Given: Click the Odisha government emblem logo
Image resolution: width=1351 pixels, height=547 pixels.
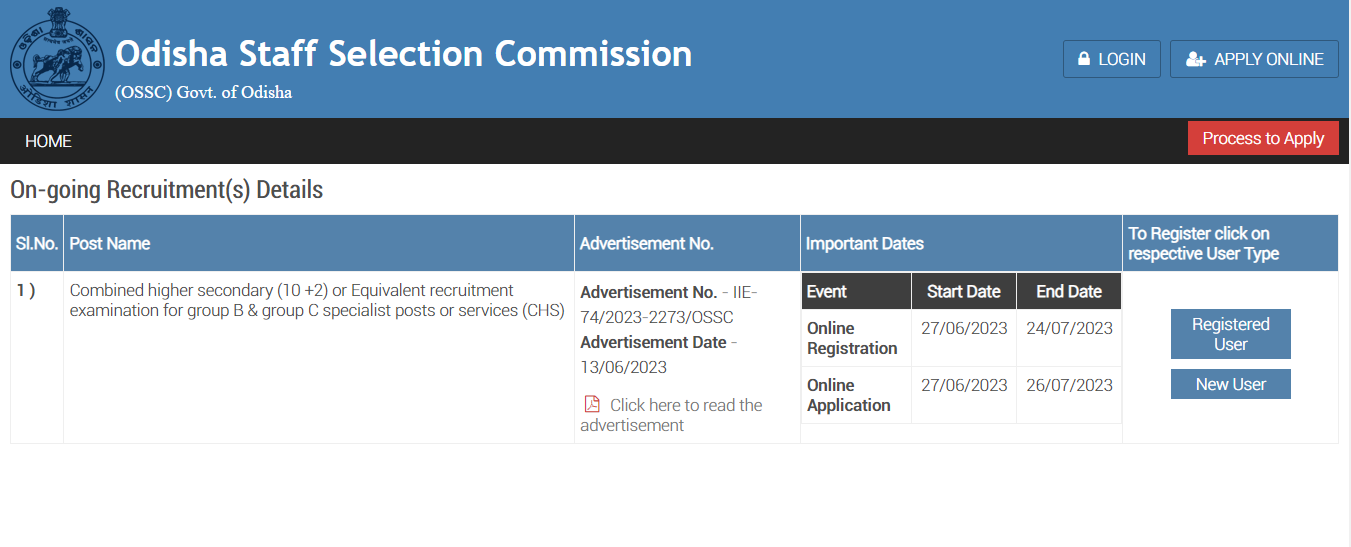Looking at the screenshot, I should [57, 59].
